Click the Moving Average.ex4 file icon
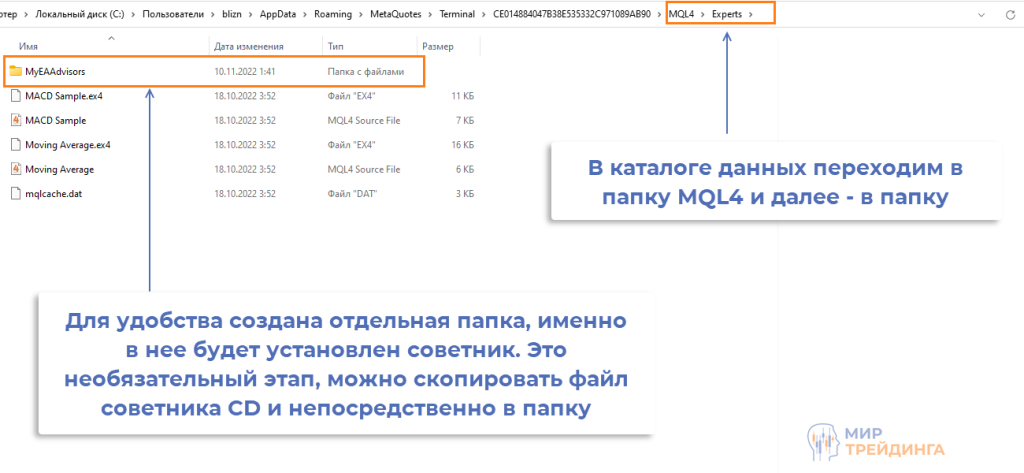 pyautogui.click(x=15, y=144)
